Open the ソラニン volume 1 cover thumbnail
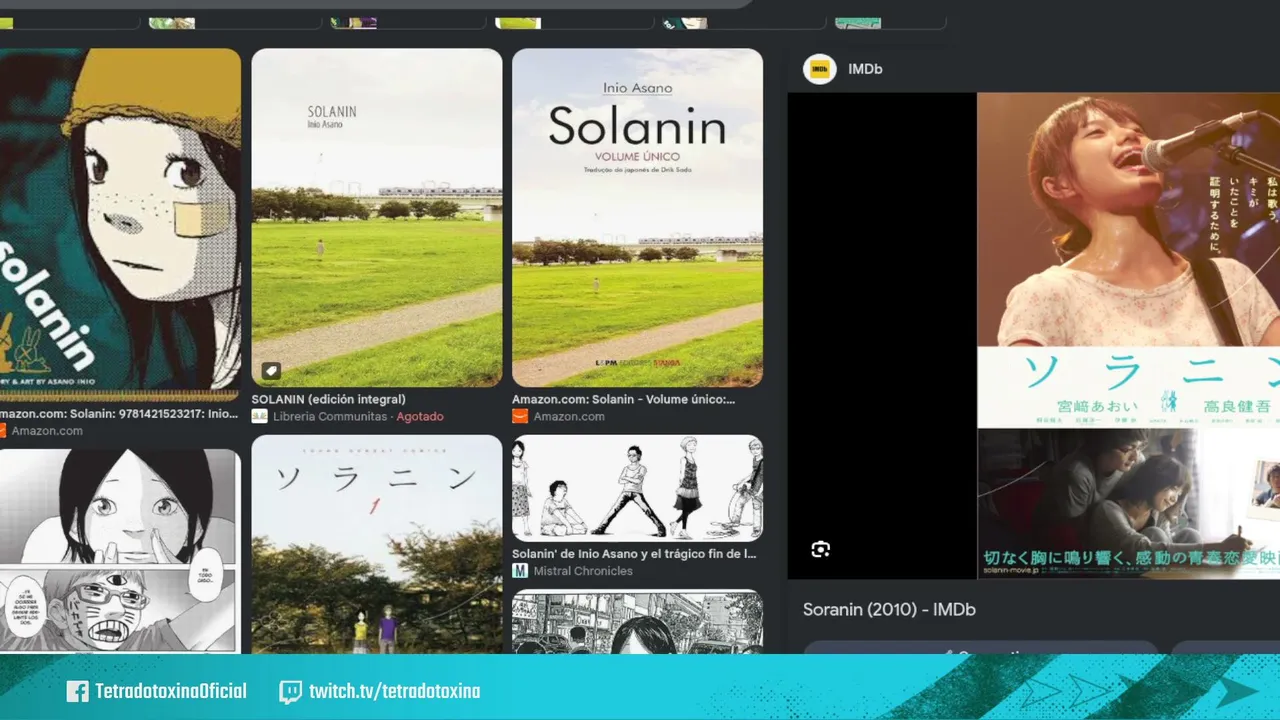The width and height of the screenshot is (1280, 720). (377, 544)
